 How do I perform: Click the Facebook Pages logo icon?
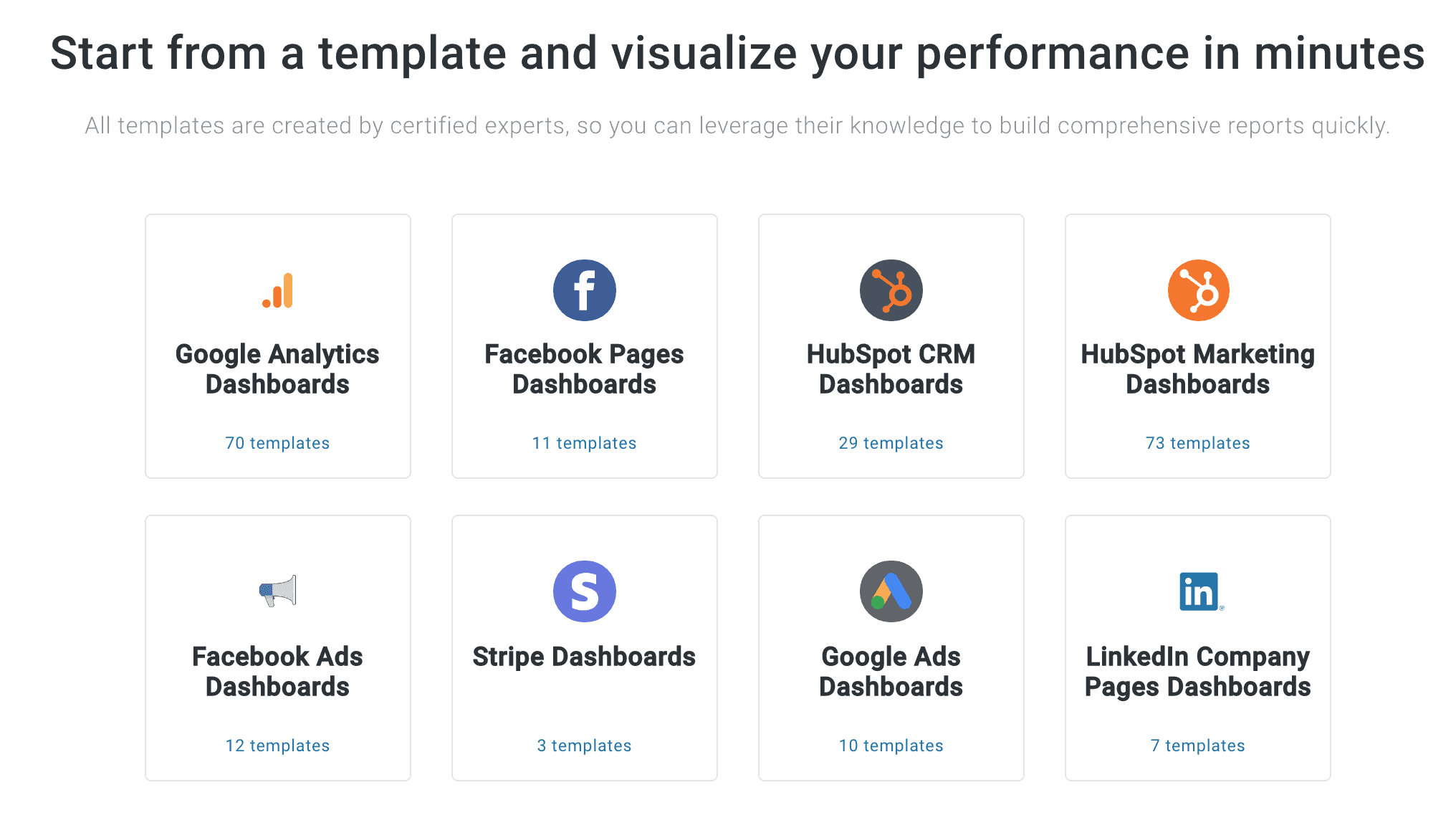(x=585, y=290)
